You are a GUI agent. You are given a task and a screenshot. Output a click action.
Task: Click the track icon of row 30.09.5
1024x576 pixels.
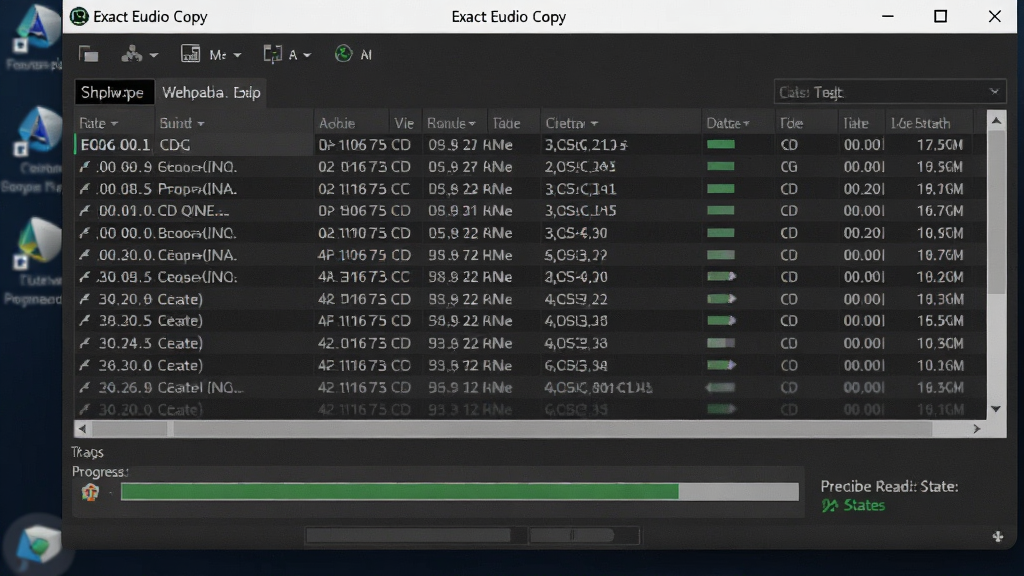point(84,278)
